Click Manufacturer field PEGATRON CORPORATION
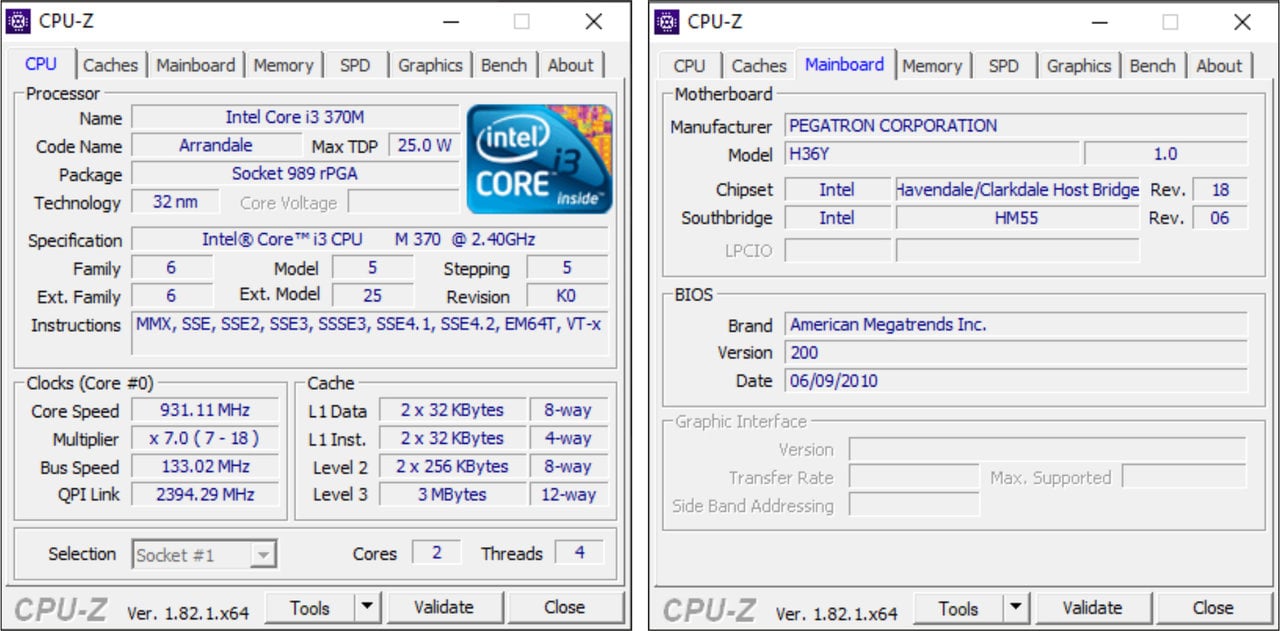Viewport: 1280px width, 631px height. (x=1016, y=126)
